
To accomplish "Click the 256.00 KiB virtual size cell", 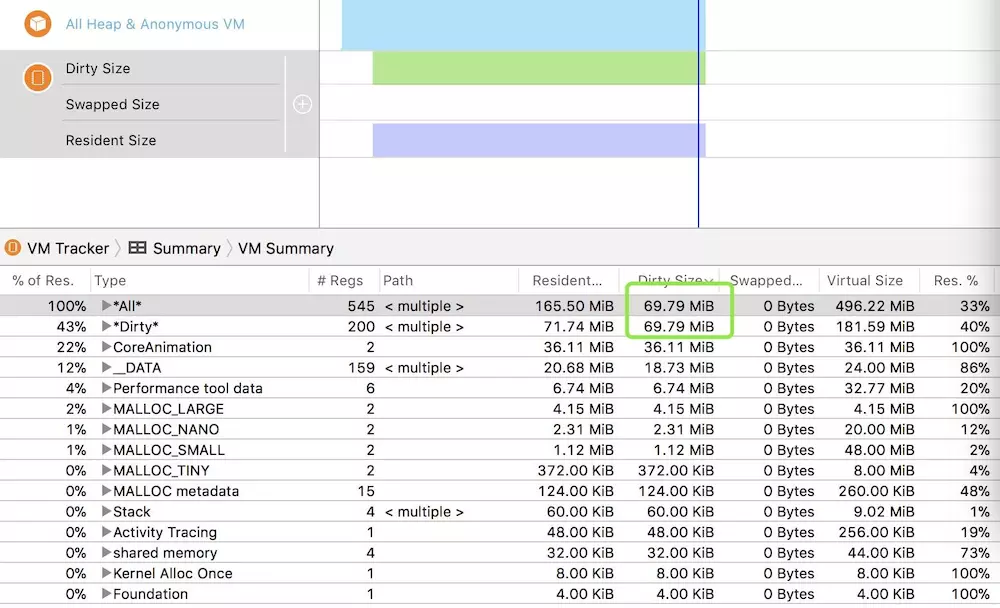I will [877, 532].
